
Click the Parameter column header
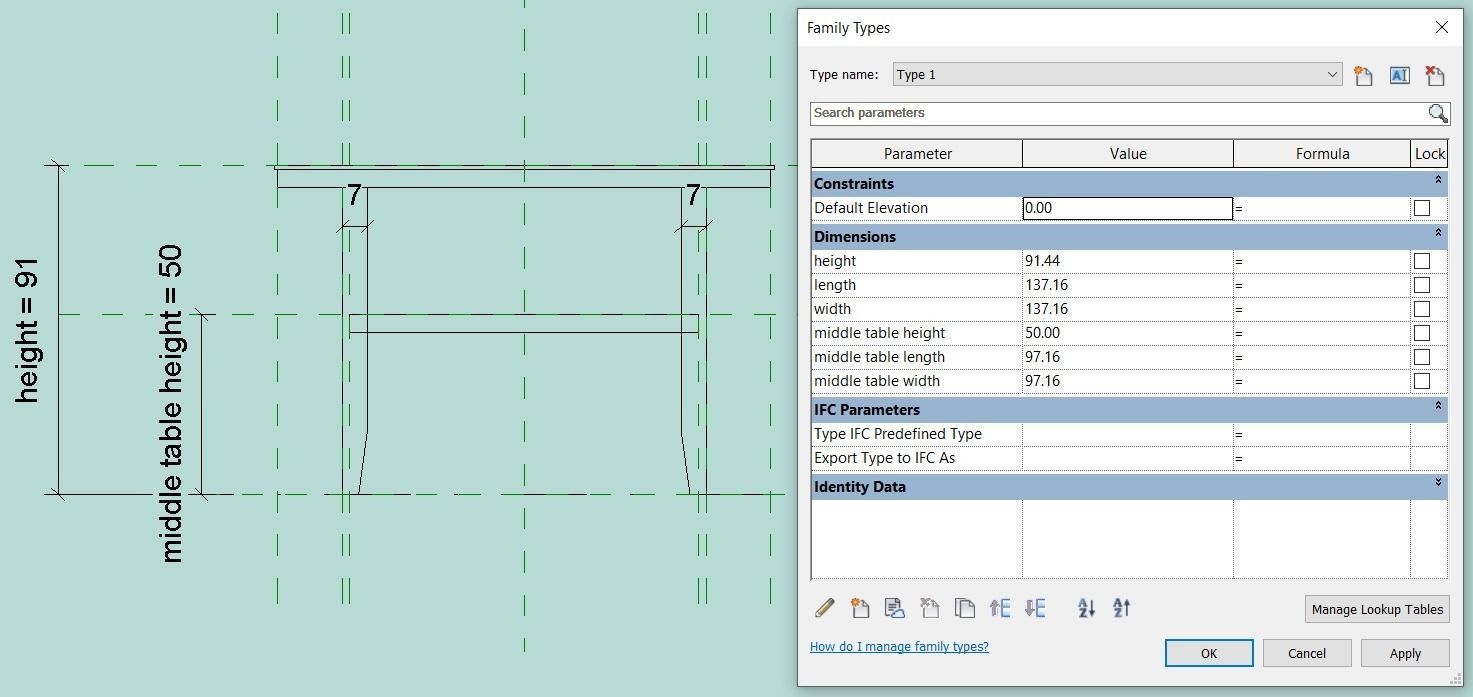pos(917,154)
